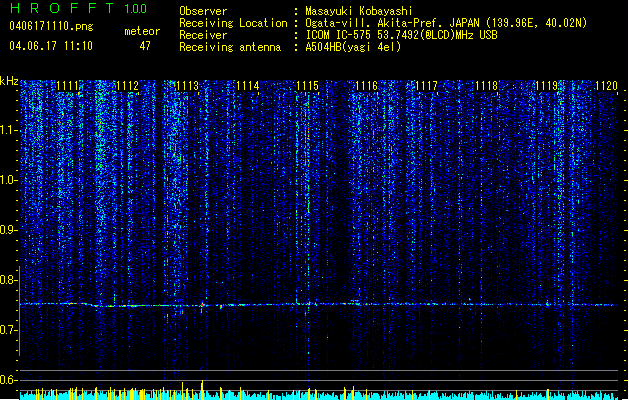Click the 0.8 kHz axis tick label
629x400 pixels.
[x=9, y=280]
